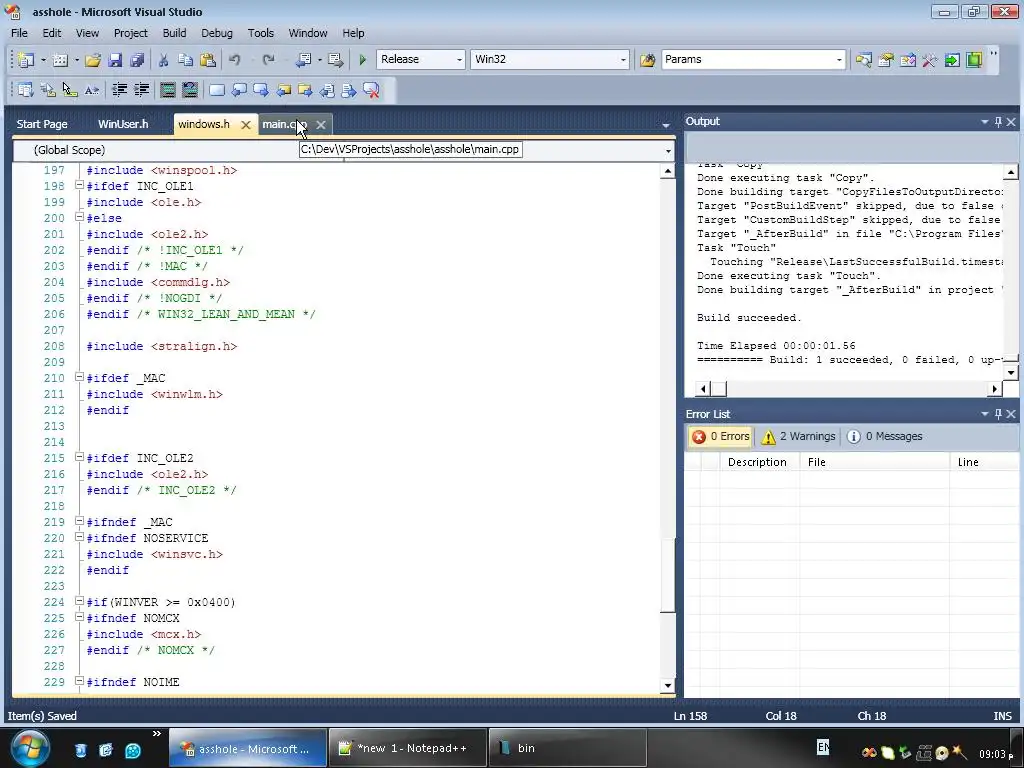Screen dimensions: 1024x768
Task: Click the Open File folder icon
Action: (93, 60)
